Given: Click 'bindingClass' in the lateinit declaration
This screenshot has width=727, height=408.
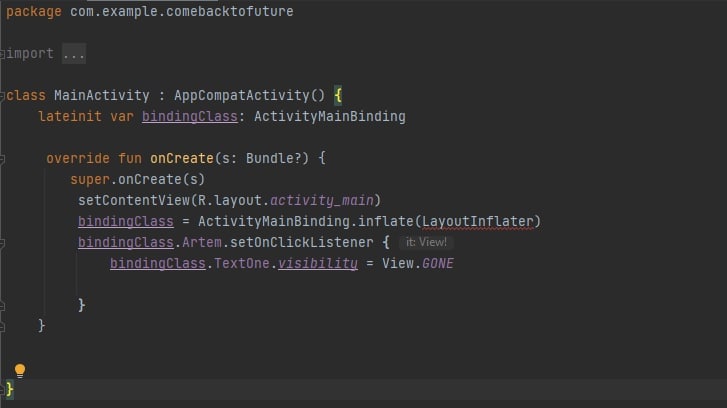Looking at the screenshot, I should 190,116.
